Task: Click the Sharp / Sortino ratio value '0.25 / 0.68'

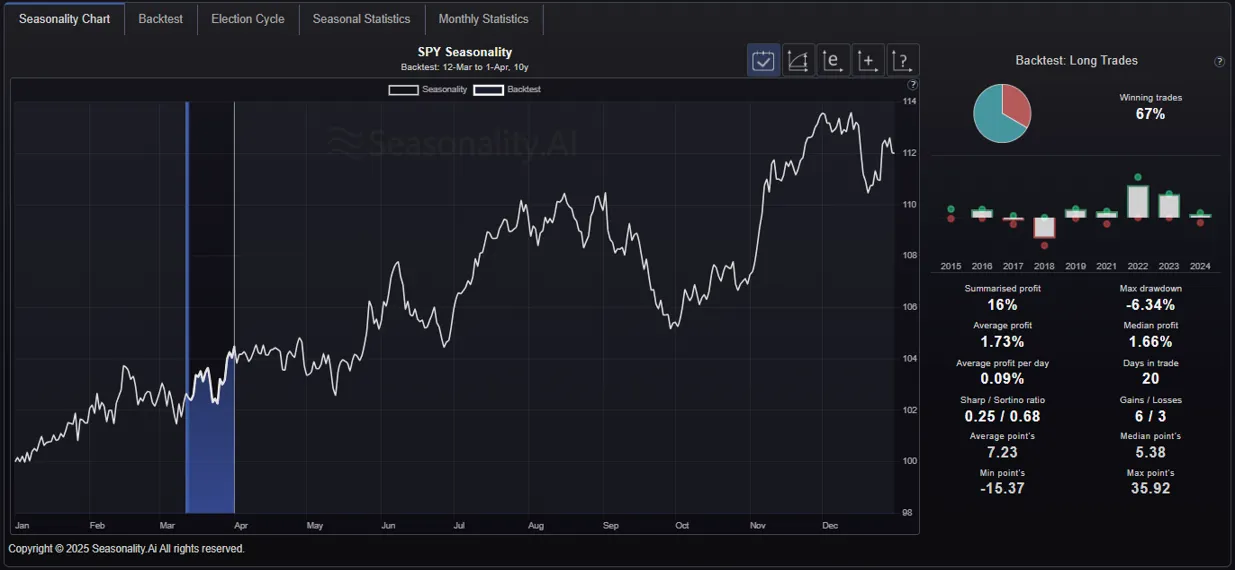Action: [x=1003, y=415]
